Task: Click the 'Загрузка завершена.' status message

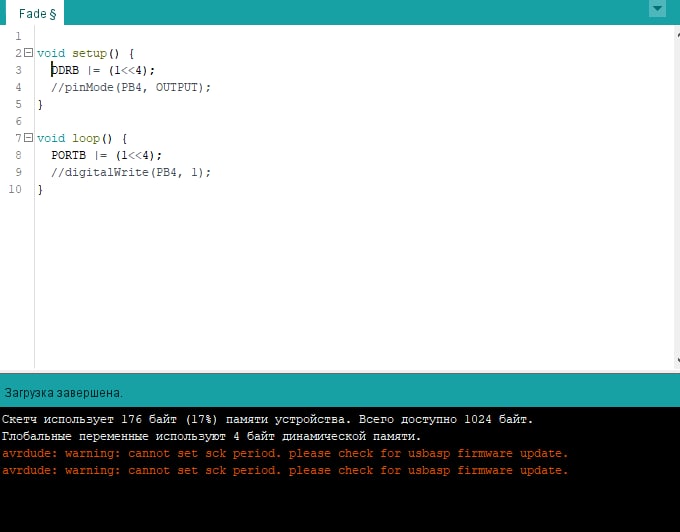Action: pyautogui.click(x=63, y=393)
